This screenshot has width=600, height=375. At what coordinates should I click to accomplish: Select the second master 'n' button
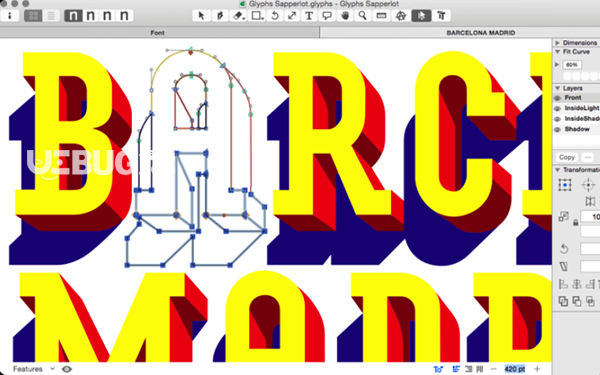pyautogui.click(x=90, y=16)
